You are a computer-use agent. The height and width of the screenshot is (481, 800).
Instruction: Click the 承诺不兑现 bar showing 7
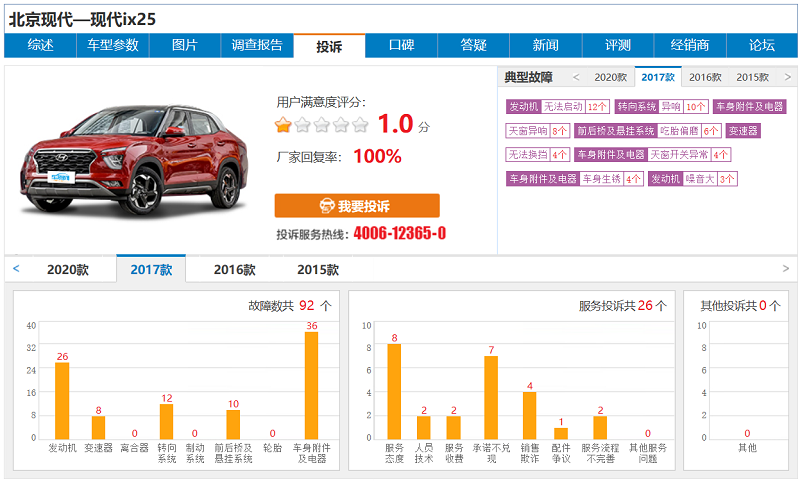pyautogui.click(x=491, y=397)
